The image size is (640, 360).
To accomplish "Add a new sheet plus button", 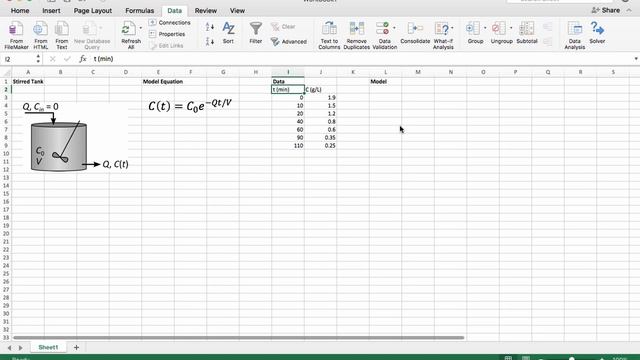I will coord(76,347).
